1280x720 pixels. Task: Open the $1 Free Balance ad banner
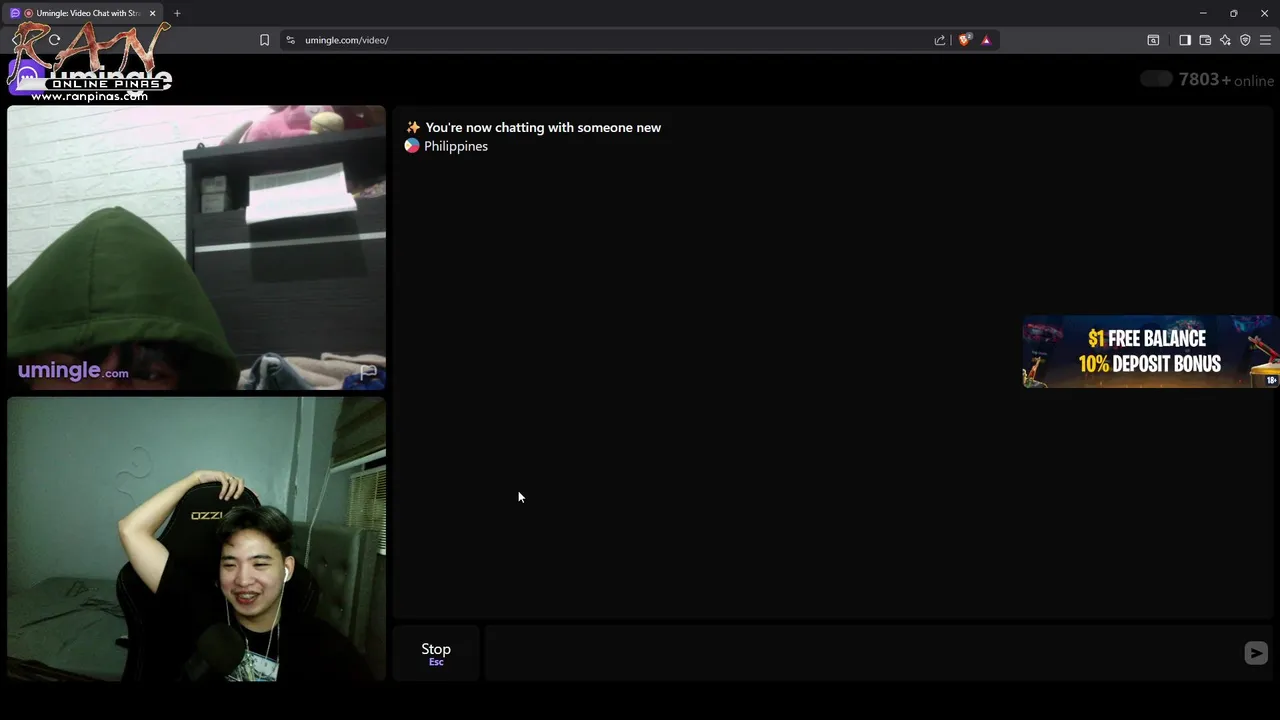1150,351
